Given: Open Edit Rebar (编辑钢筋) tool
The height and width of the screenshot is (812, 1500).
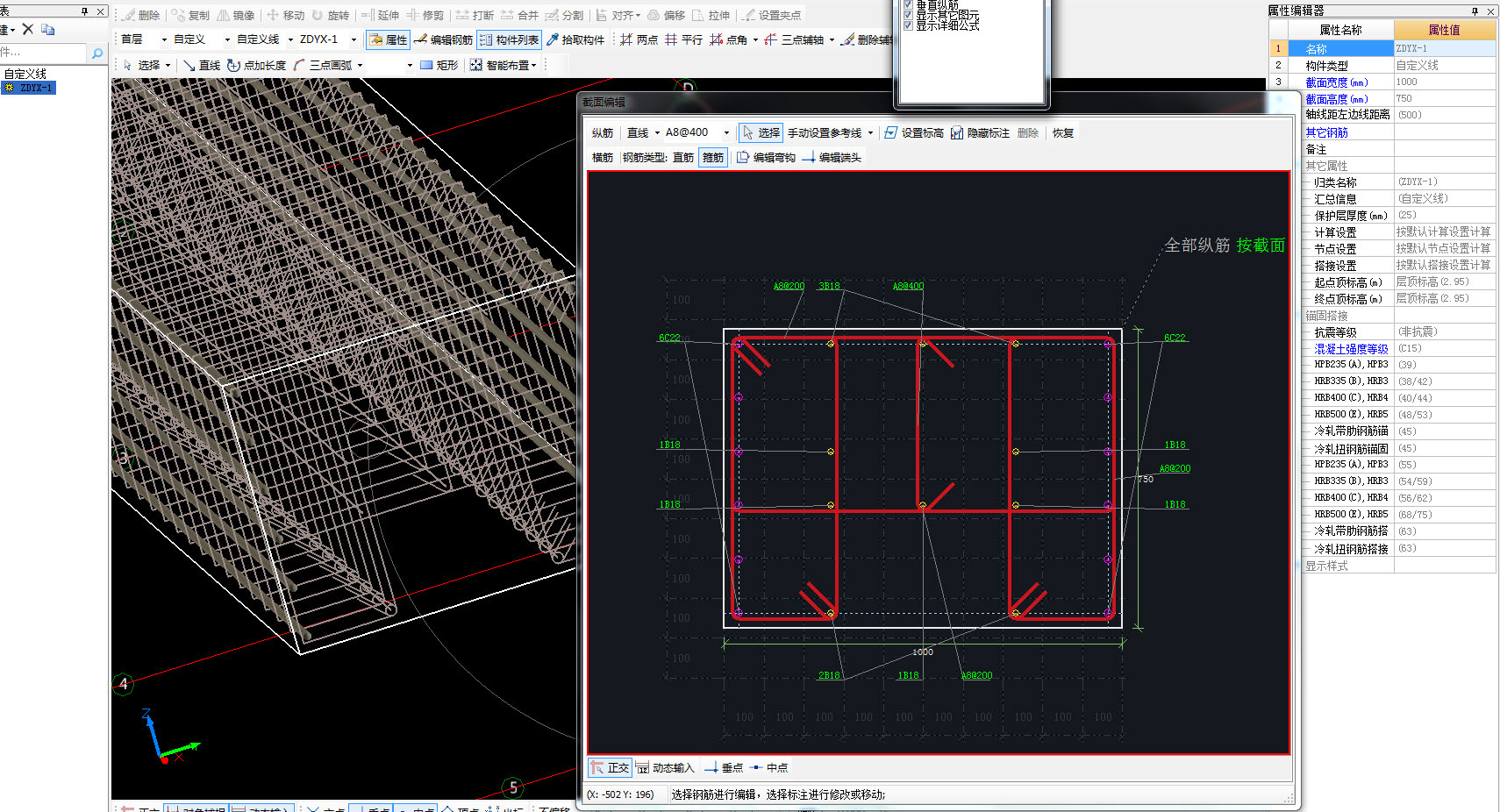Looking at the screenshot, I should click(444, 39).
